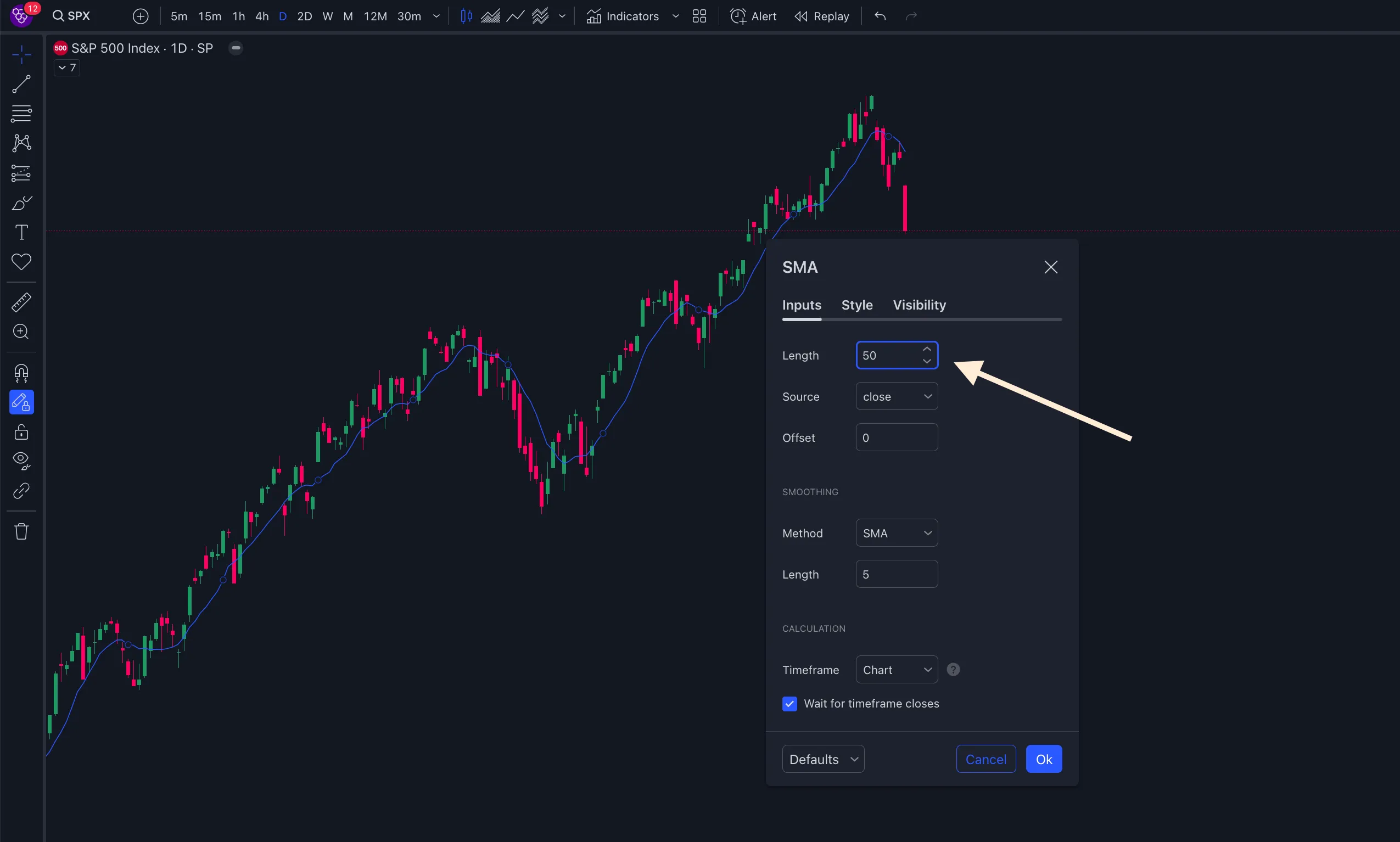Switch to the 4h timeframe
The width and height of the screenshot is (1400, 842).
coord(262,16)
